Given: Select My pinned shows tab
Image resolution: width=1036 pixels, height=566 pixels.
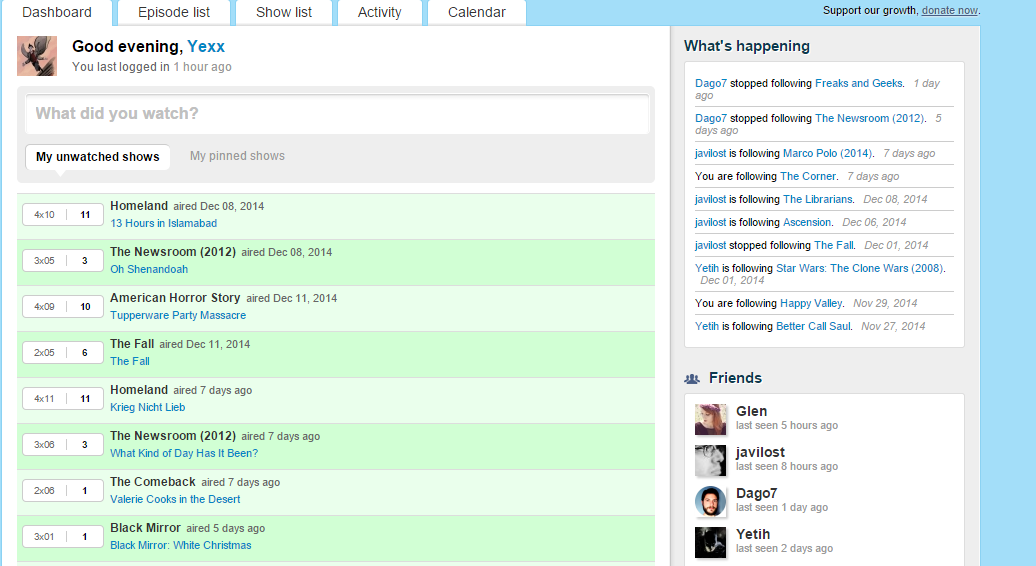Looking at the screenshot, I should click(237, 156).
